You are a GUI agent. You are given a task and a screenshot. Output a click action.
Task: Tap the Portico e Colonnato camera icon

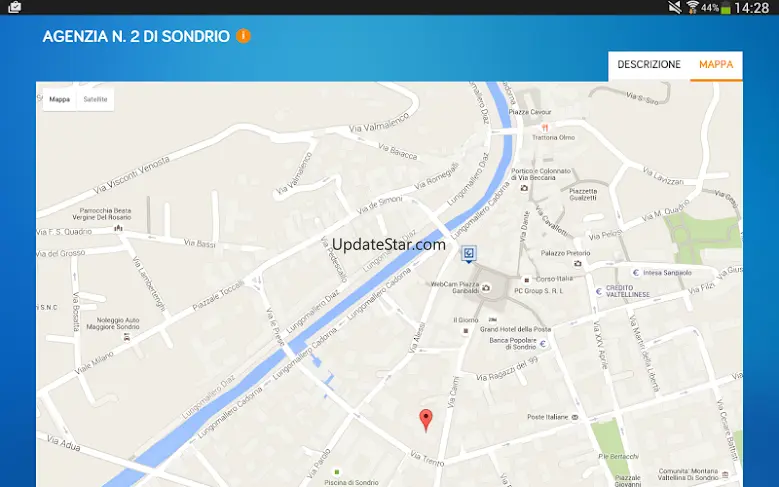(x=524, y=188)
